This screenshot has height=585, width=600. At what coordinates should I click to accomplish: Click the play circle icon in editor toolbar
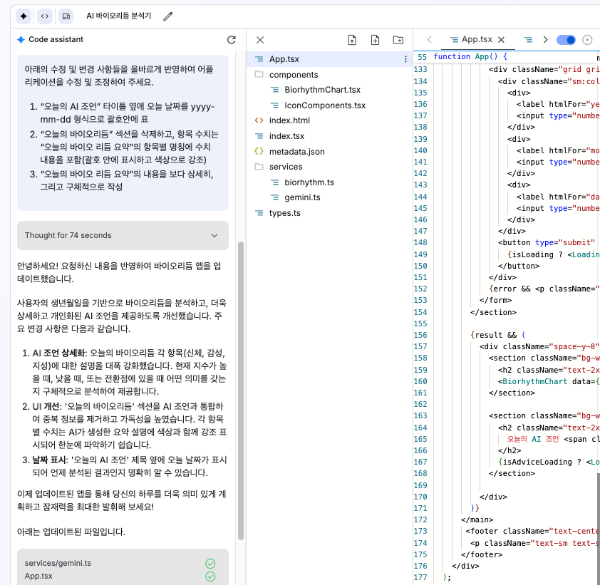(587, 40)
